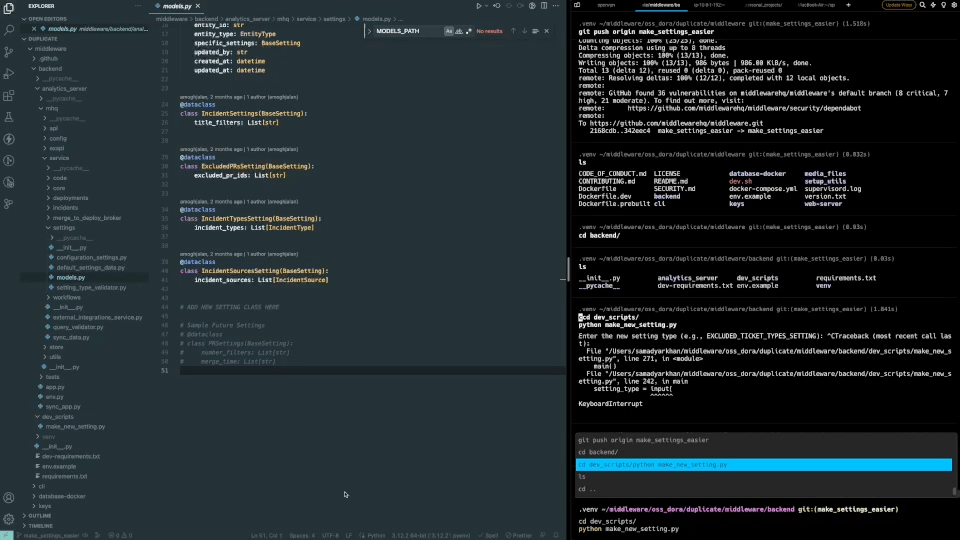Viewport: 960px width, 540px height.
Task: Click Ln 51, Col 1 cursor position
Action: pyautogui.click(x=266, y=536)
